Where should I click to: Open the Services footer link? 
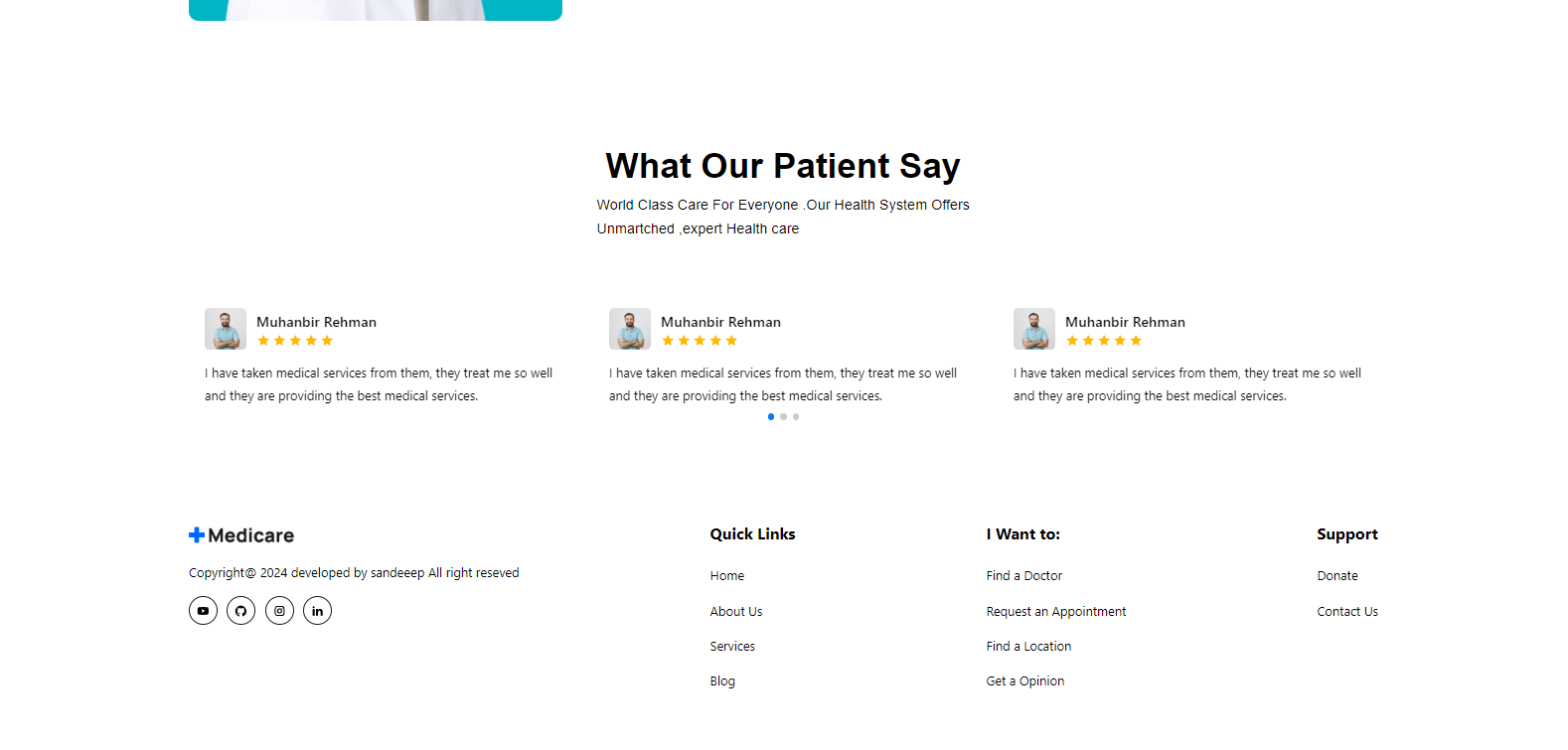click(x=732, y=647)
